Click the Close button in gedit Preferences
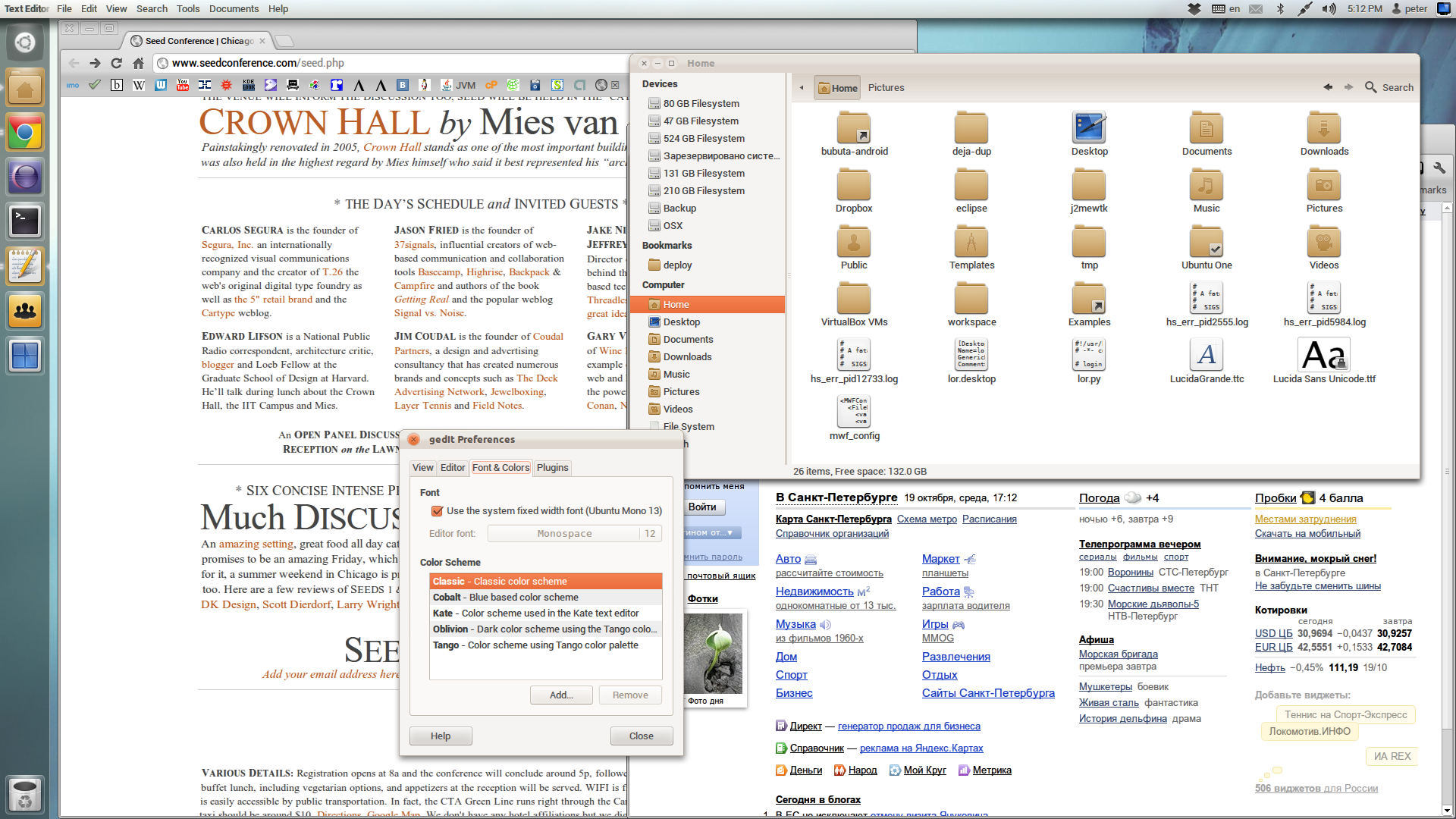This screenshot has width=1456, height=819. pos(642,736)
